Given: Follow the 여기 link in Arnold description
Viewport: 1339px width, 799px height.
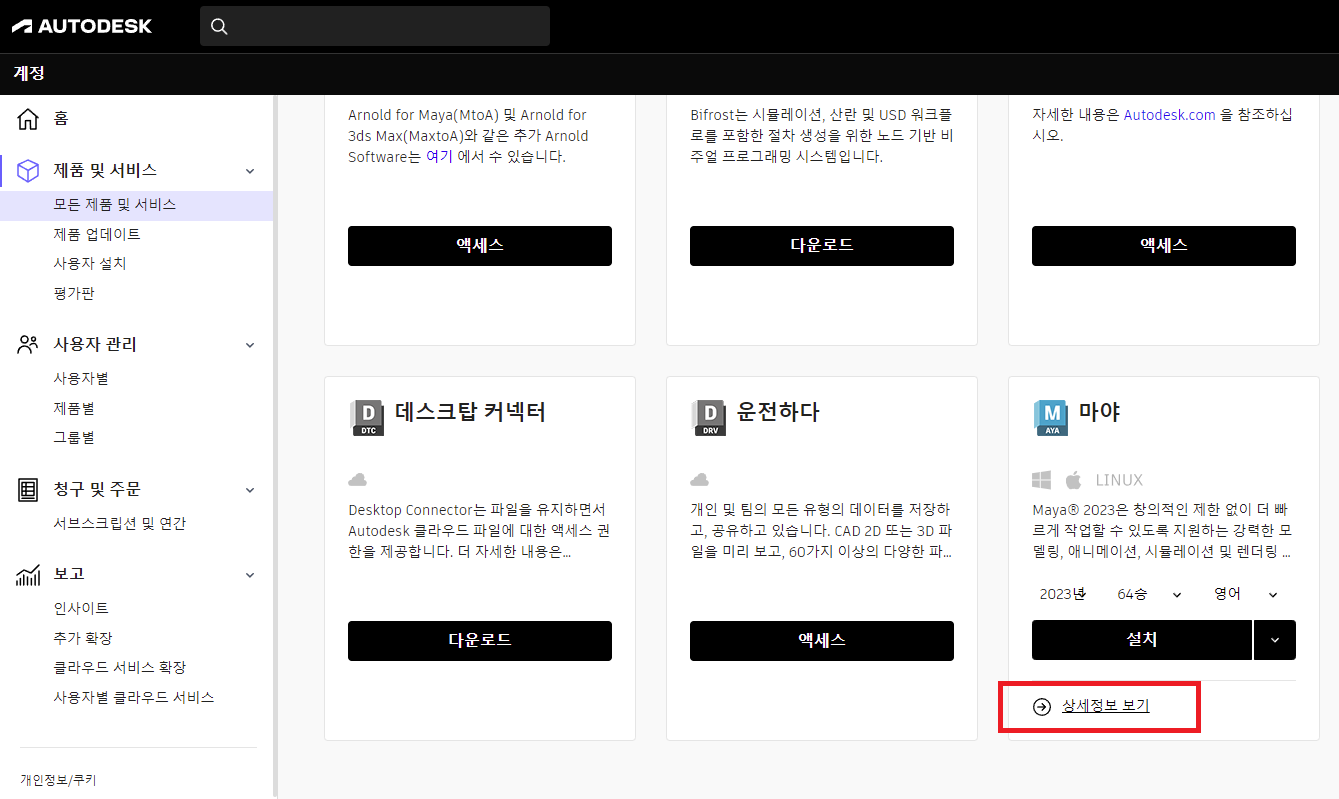Looking at the screenshot, I should tap(439, 157).
